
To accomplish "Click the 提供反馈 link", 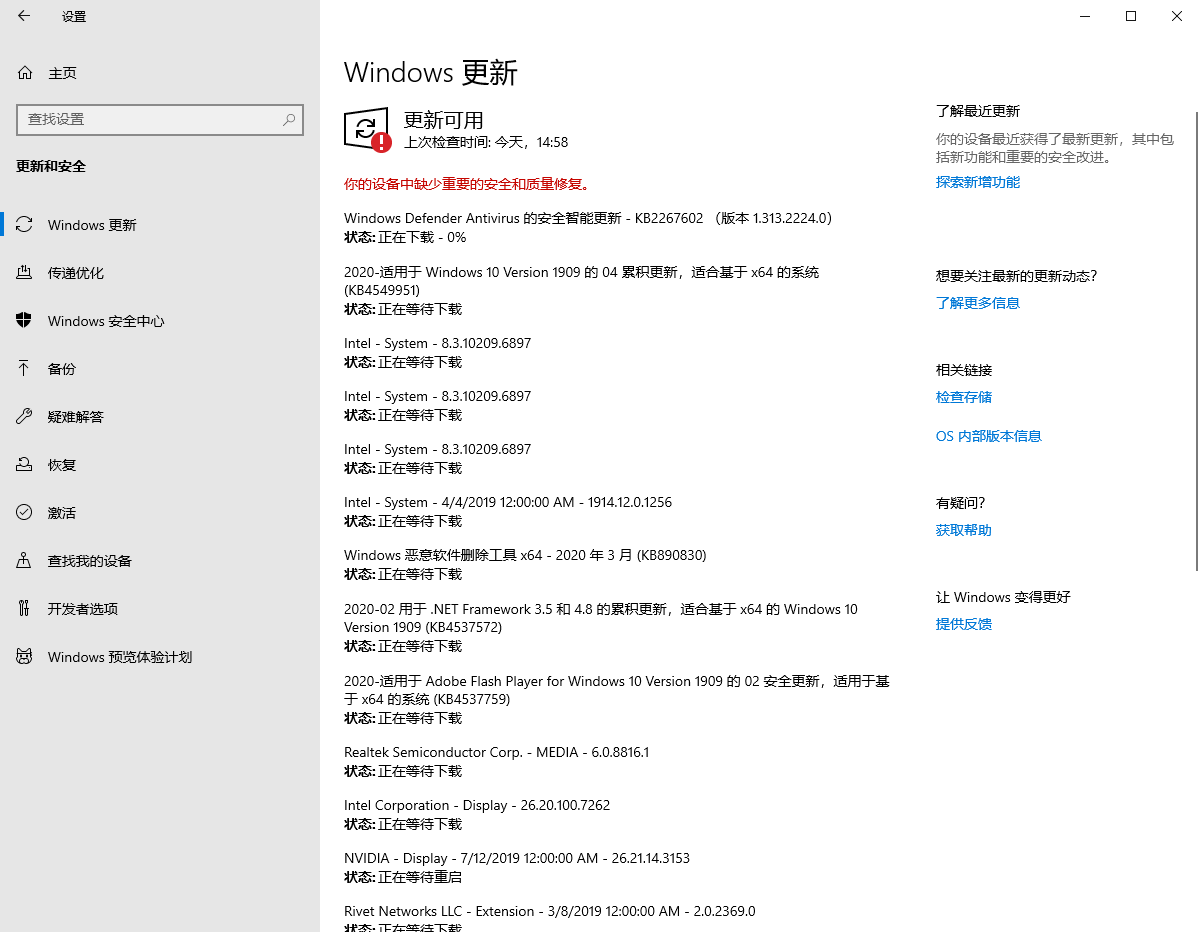I will [963, 624].
